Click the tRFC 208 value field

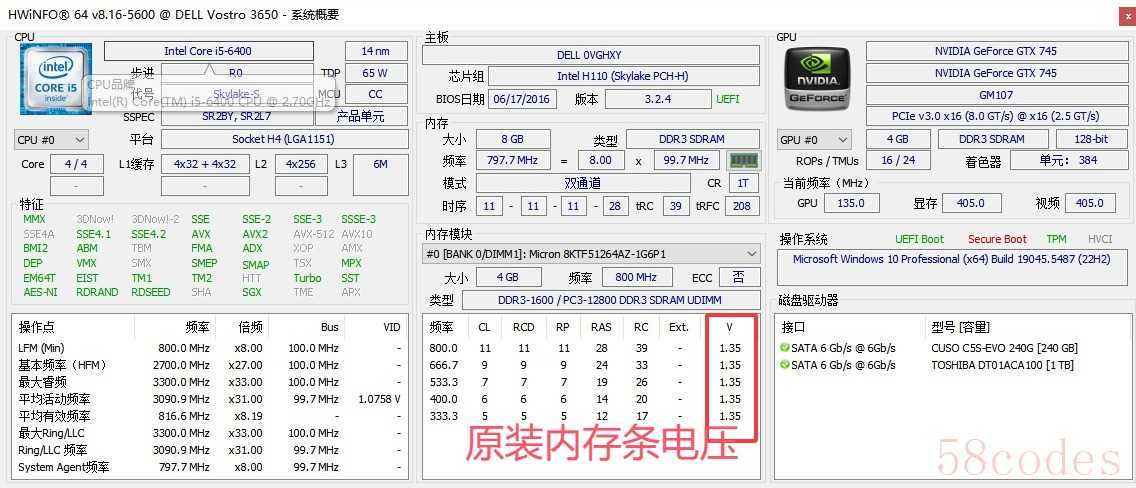pos(742,206)
